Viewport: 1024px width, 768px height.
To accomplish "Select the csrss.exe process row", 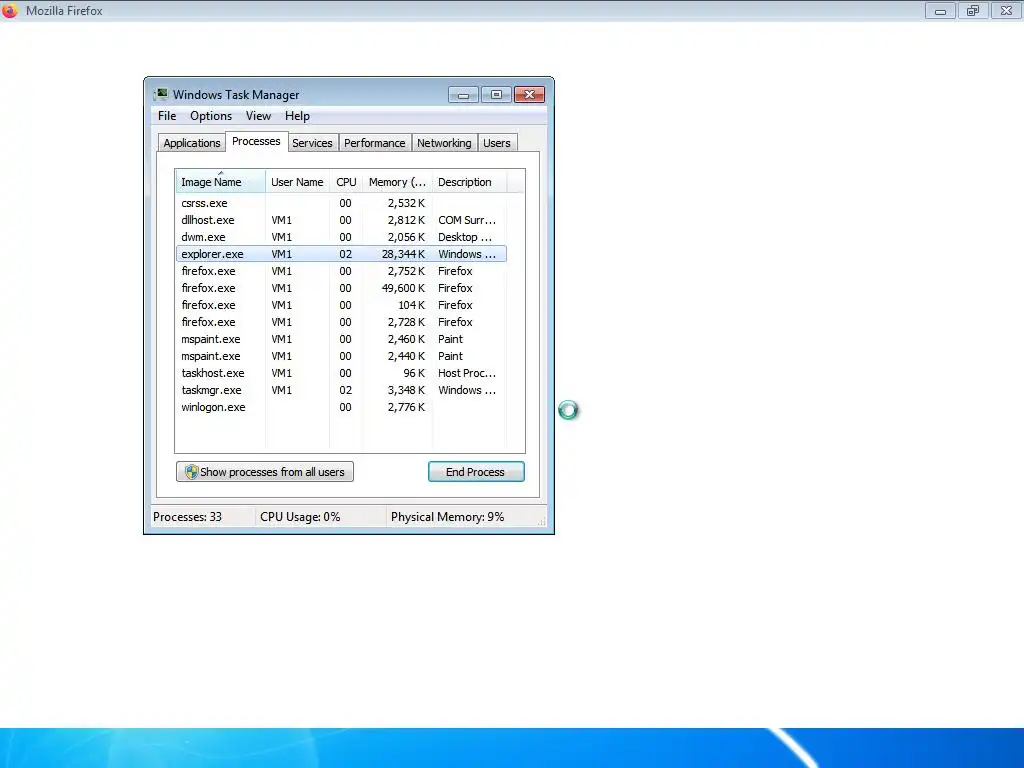I will pos(341,203).
